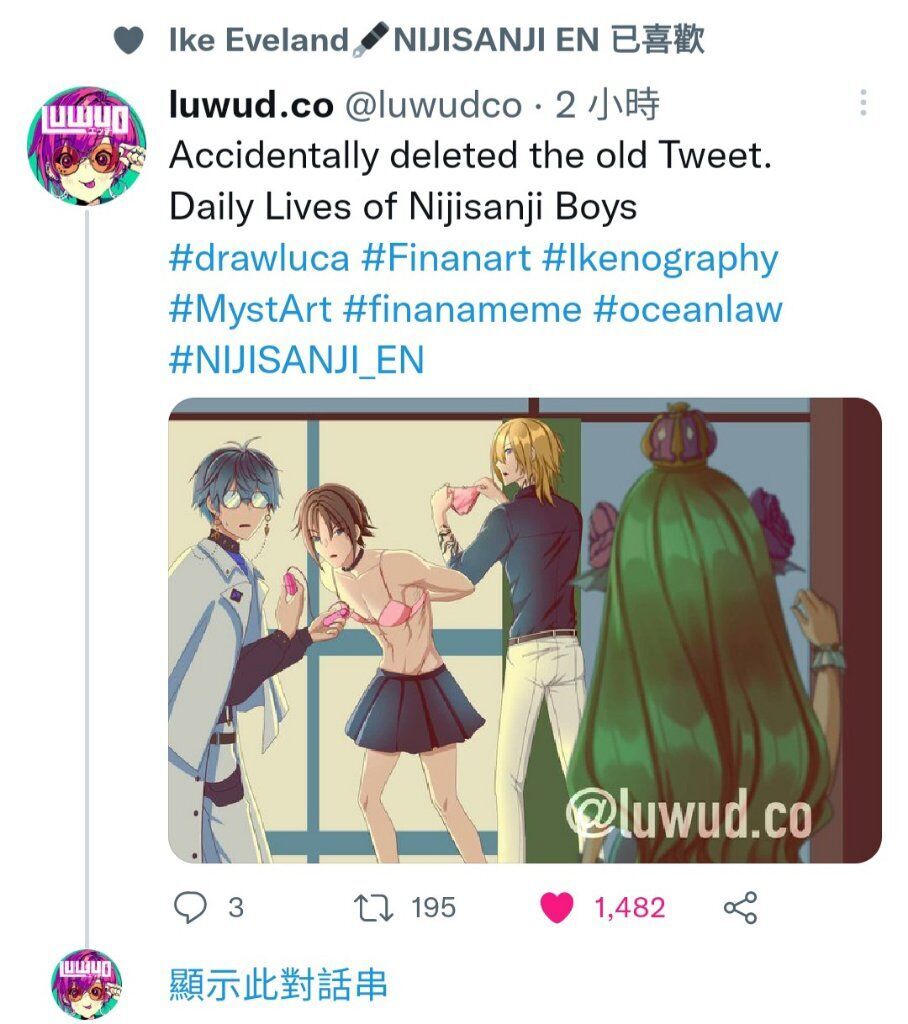
Task: Tap the grey heart liked-by icon
Action: click(129, 40)
